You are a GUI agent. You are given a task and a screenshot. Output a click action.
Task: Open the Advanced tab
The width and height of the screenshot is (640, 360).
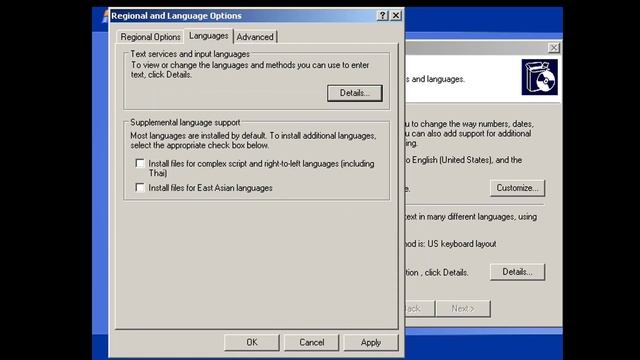pyautogui.click(x=255, y=37)
